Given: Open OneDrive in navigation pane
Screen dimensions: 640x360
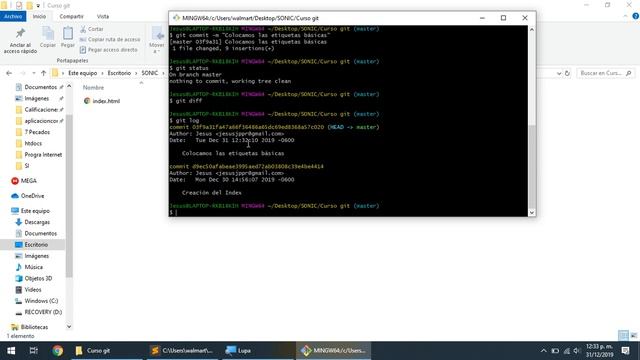Looking at the screenshot, I should coord(27,196).
